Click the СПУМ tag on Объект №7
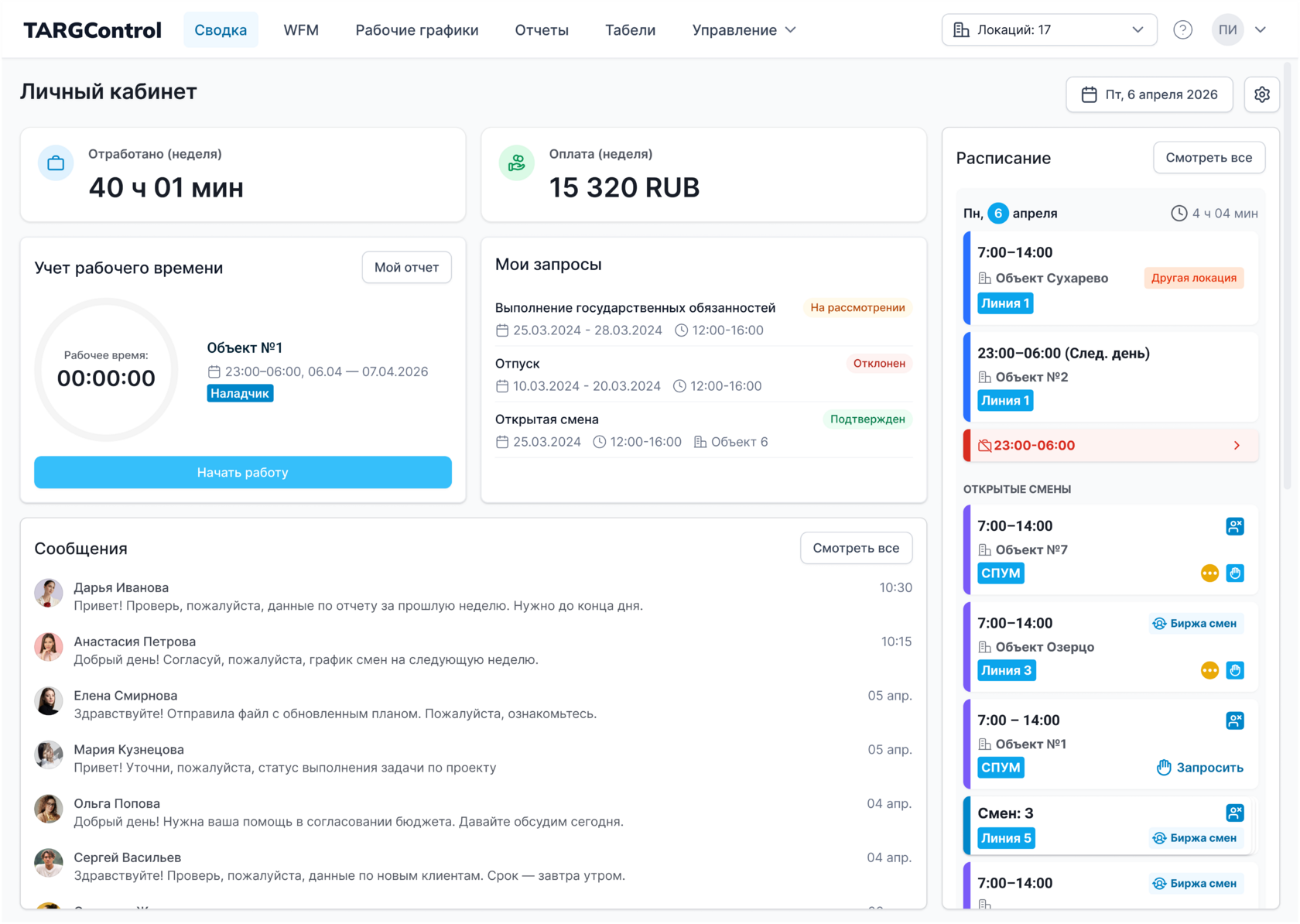 coord(1001,573)
